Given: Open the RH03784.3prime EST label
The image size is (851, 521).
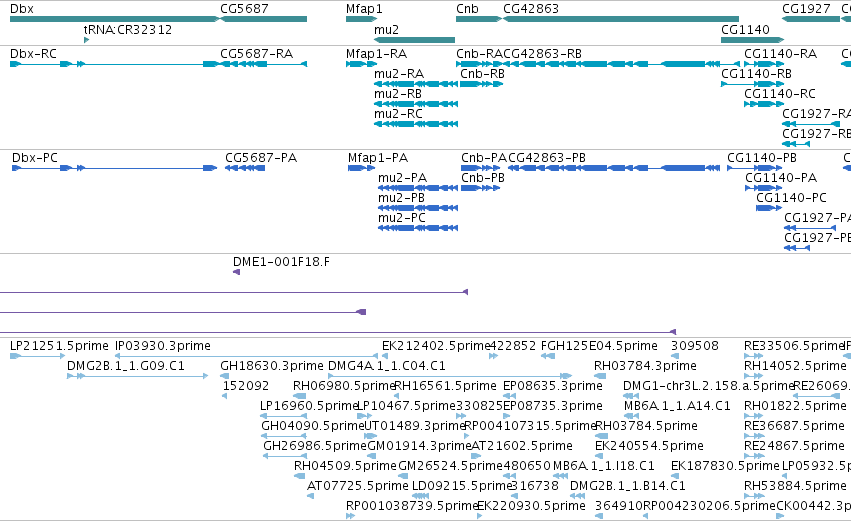Looking at the screenshot, I should tap(645, 366).
